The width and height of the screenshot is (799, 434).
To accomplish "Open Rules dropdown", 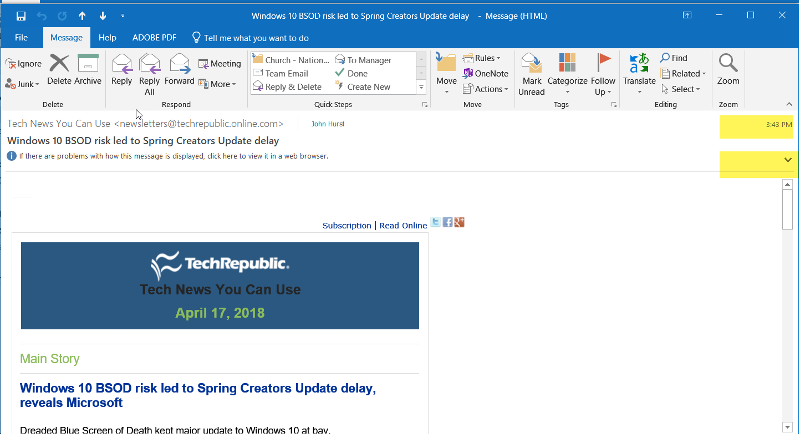I will [482, 58].
